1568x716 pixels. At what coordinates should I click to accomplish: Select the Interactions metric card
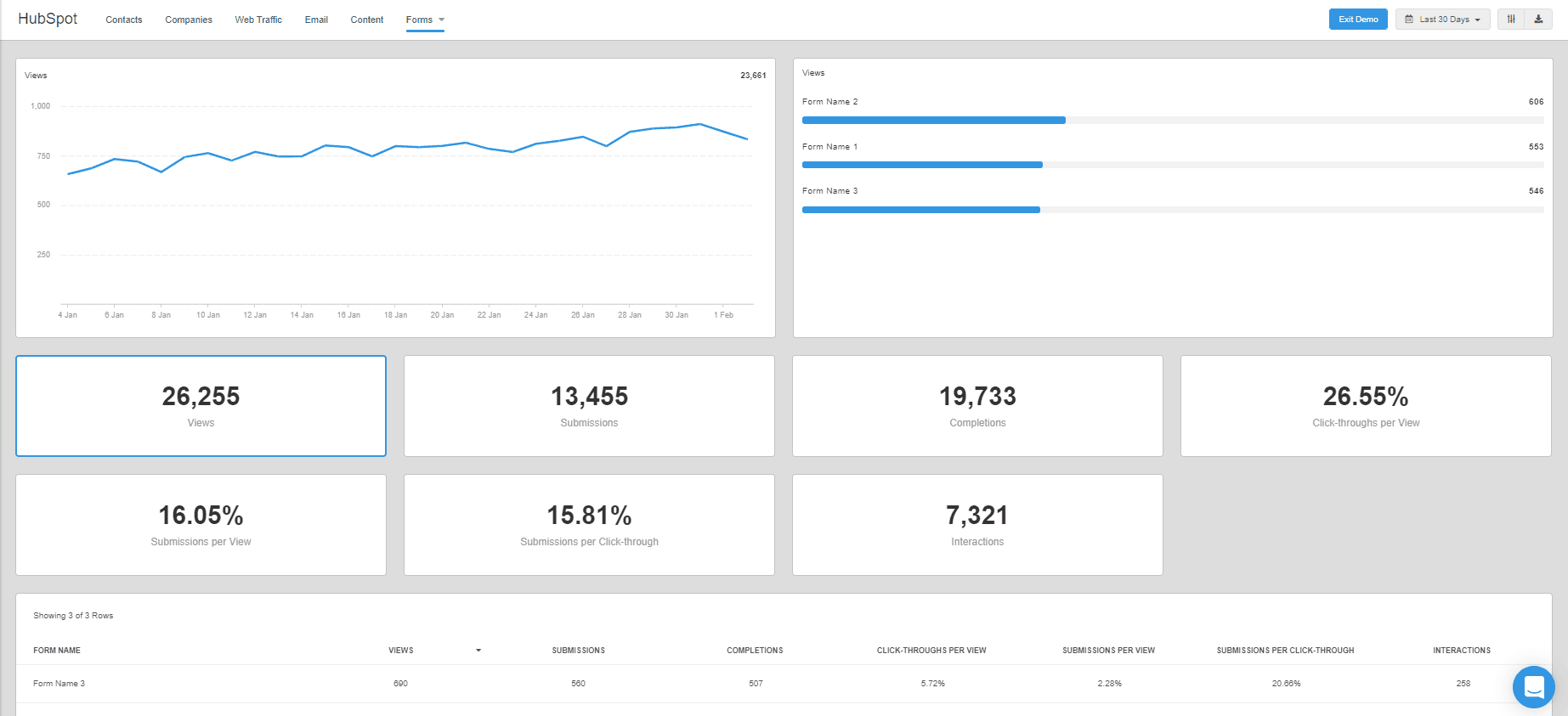pyautogui.click(x=977, y=525)
